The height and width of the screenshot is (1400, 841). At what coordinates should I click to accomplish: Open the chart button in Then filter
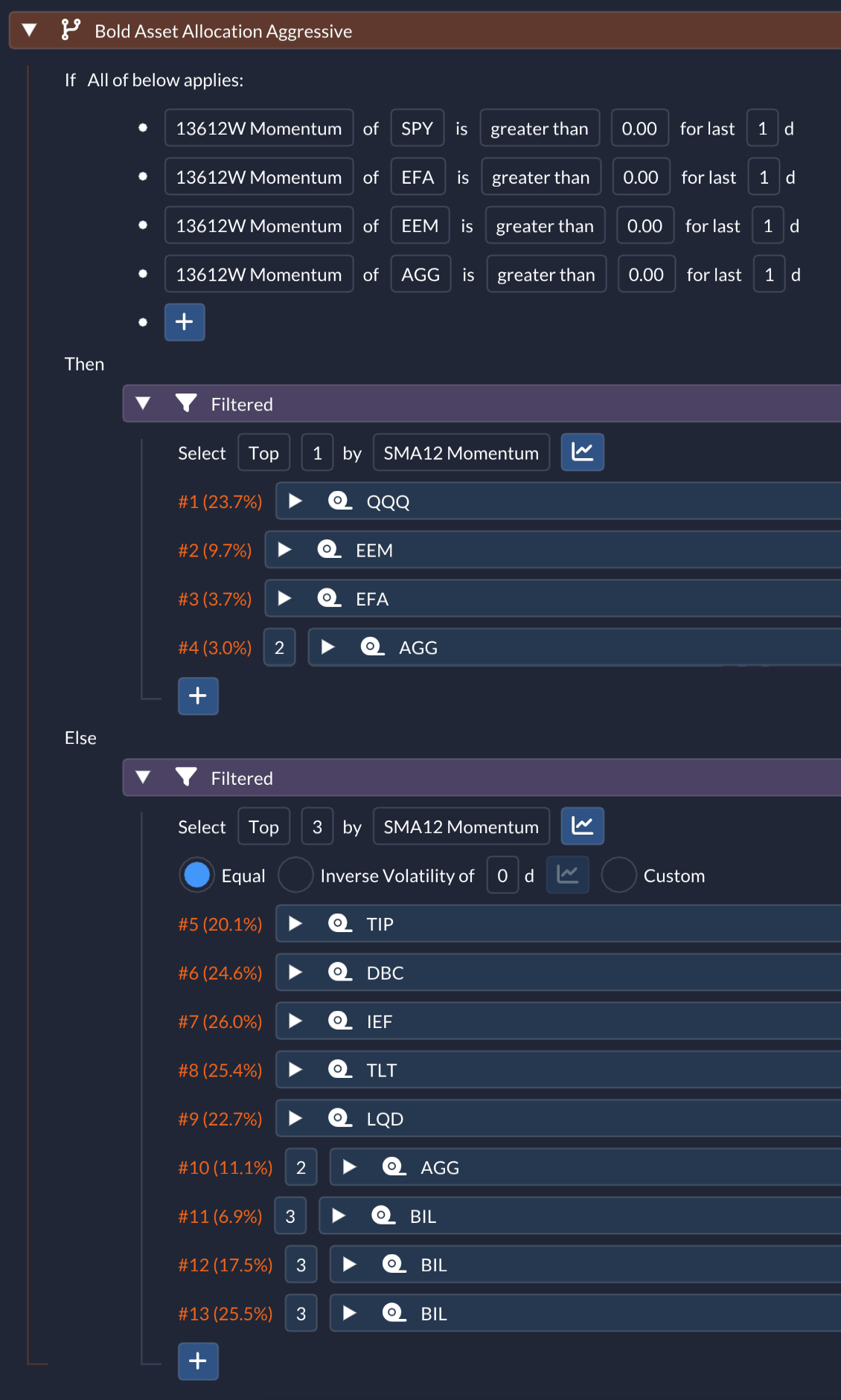(582, 452)
